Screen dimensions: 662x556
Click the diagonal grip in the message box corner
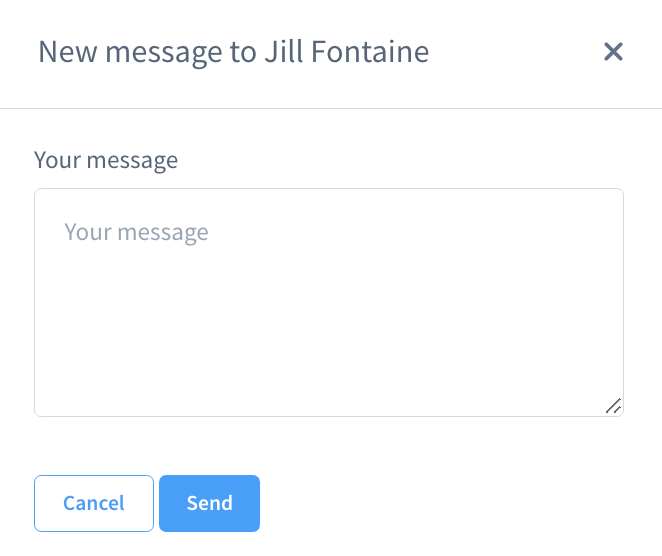click(613, 405)
